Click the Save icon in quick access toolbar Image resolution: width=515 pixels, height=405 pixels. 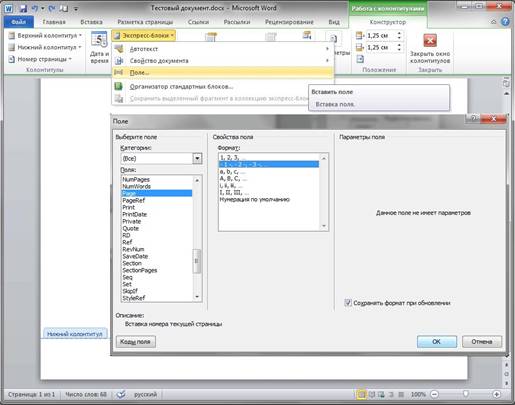tap(23, 9)
